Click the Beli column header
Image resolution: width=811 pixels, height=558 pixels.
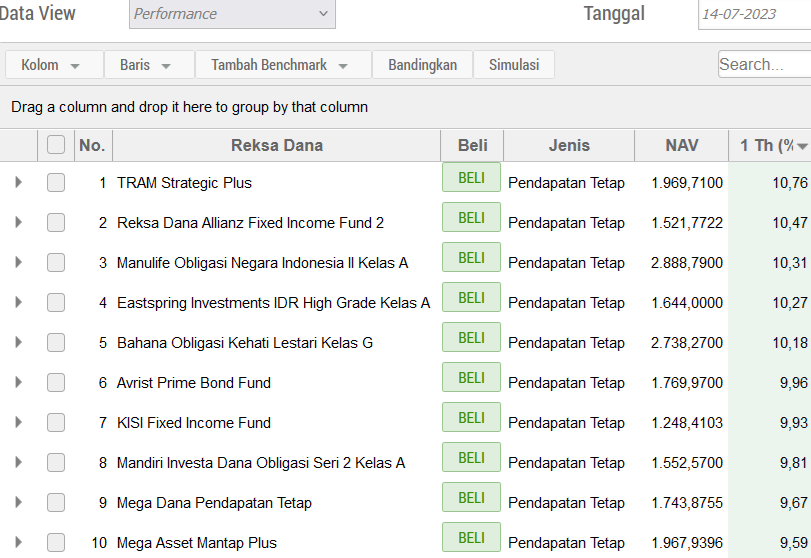coord(472,145)
